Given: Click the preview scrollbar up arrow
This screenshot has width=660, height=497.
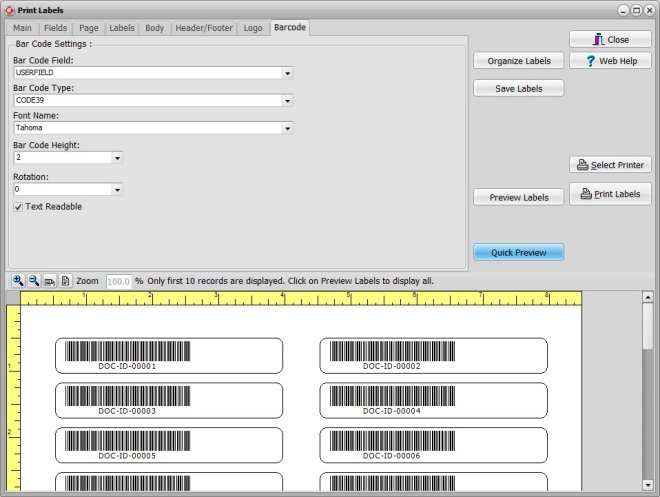Looking at the screenshot, I should [x=648, y=297].
